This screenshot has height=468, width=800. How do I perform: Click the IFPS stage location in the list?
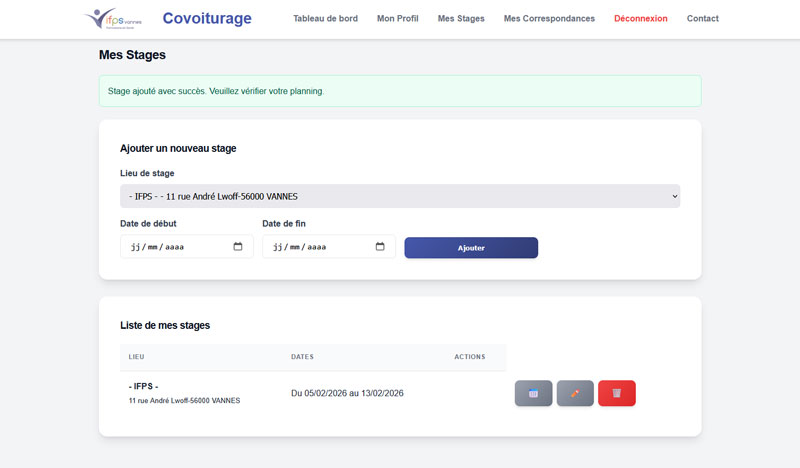[x=184, y=393]
